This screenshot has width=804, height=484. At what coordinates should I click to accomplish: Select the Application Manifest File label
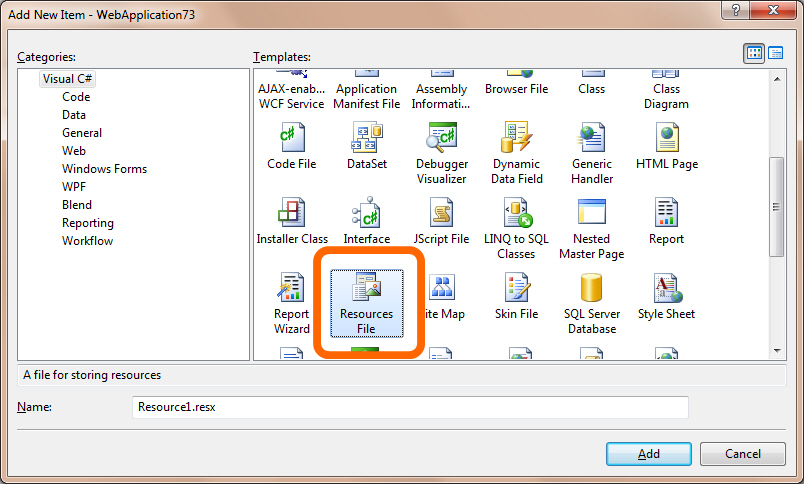(x=367, y=96)
